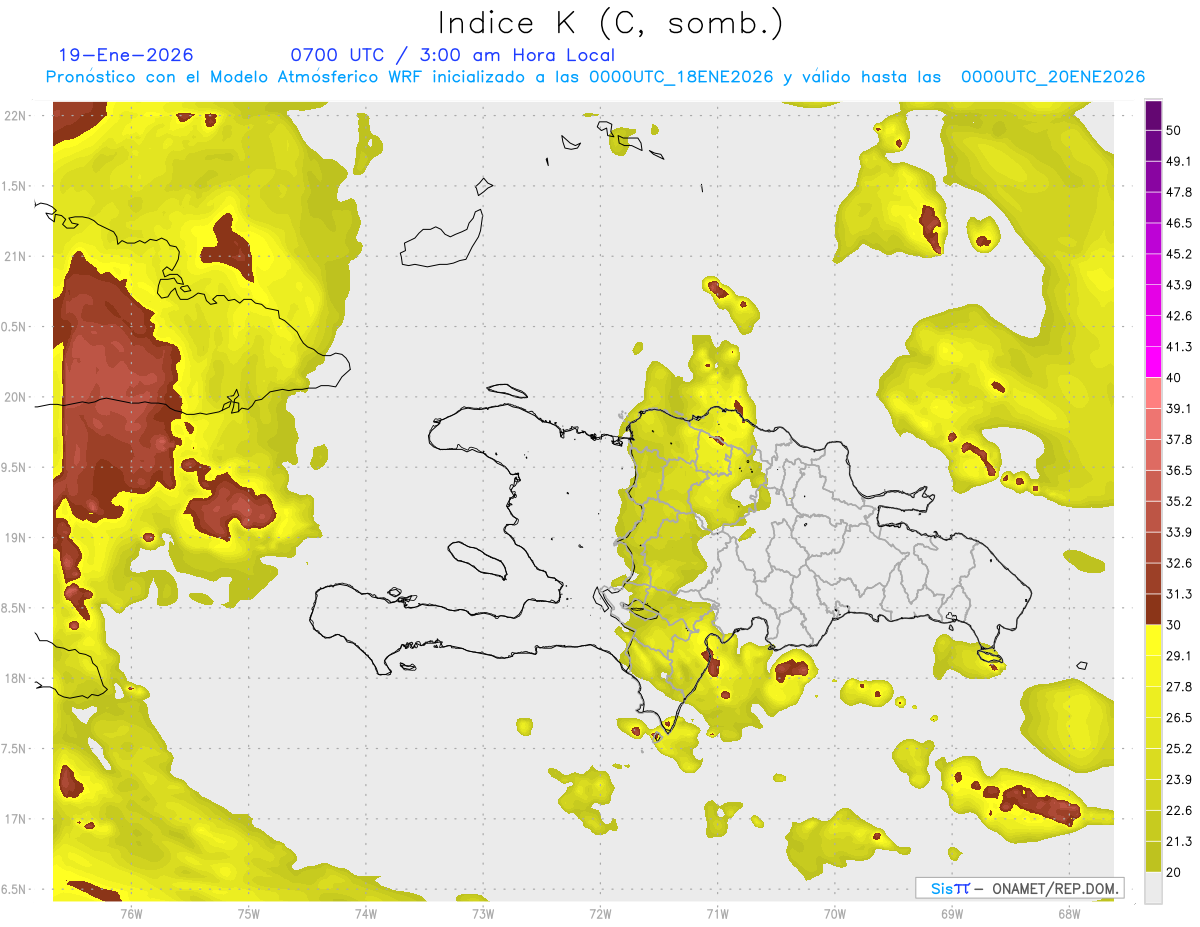Click the '18N' latitude label
This screenshot has width=1200, height=927.
[x=16, y=678]
